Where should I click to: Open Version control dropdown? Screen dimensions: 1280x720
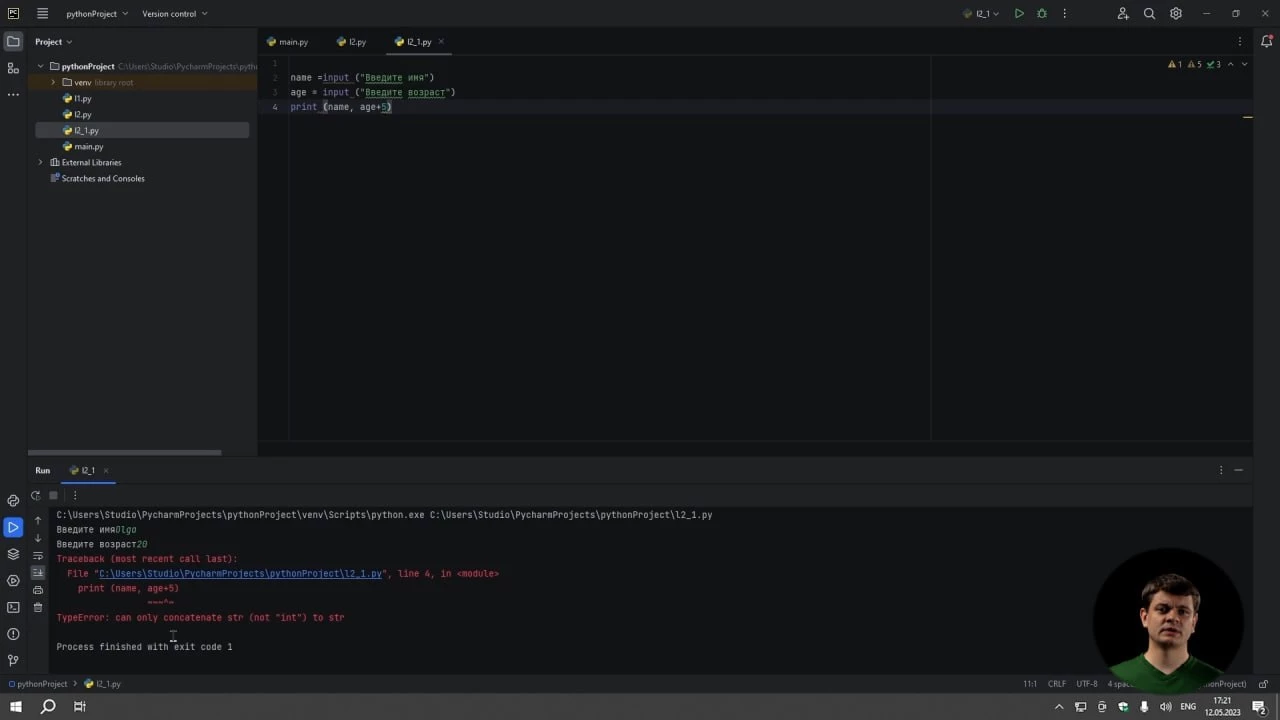(175, 14)
